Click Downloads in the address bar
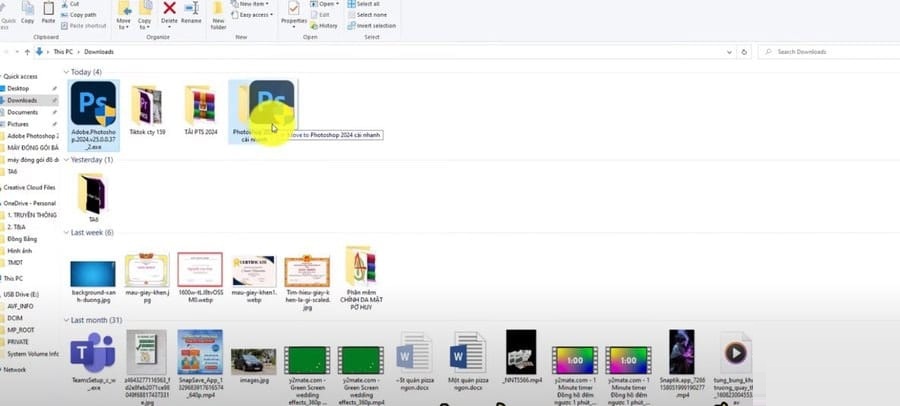Screen dimensions: 900x406 click(x=99, y=52)
